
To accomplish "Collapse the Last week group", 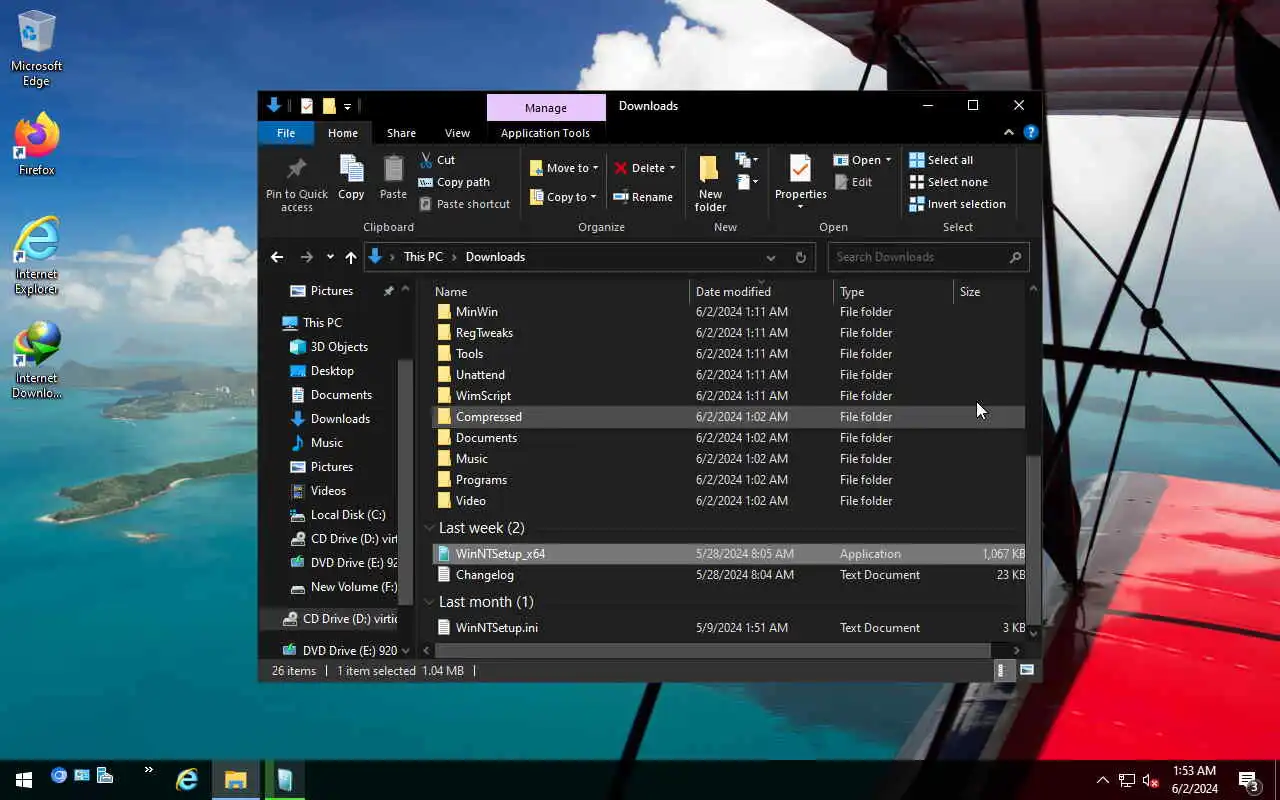I will coord(429,528).
